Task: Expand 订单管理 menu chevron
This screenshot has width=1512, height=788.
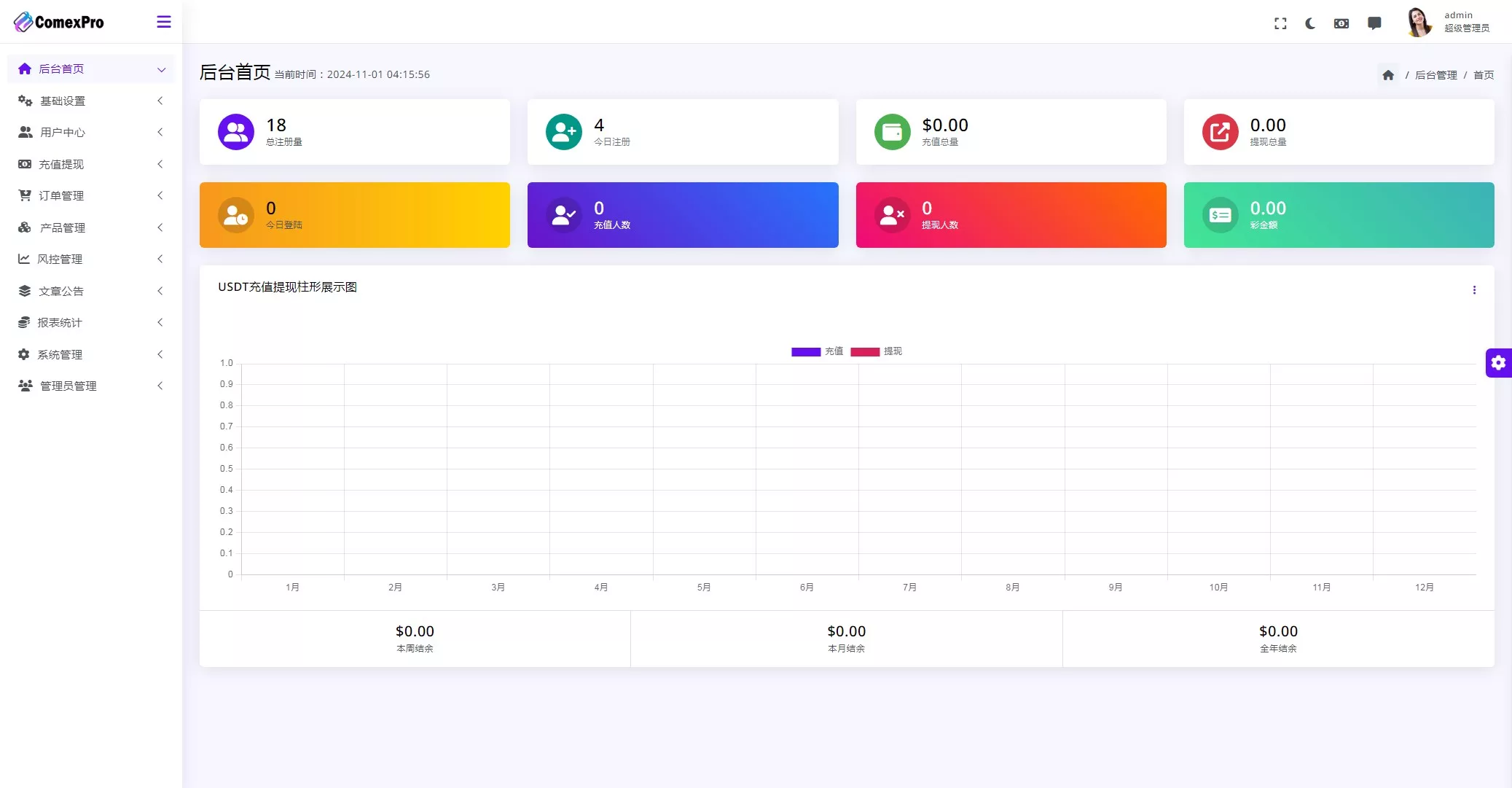Action: (160, 195)
